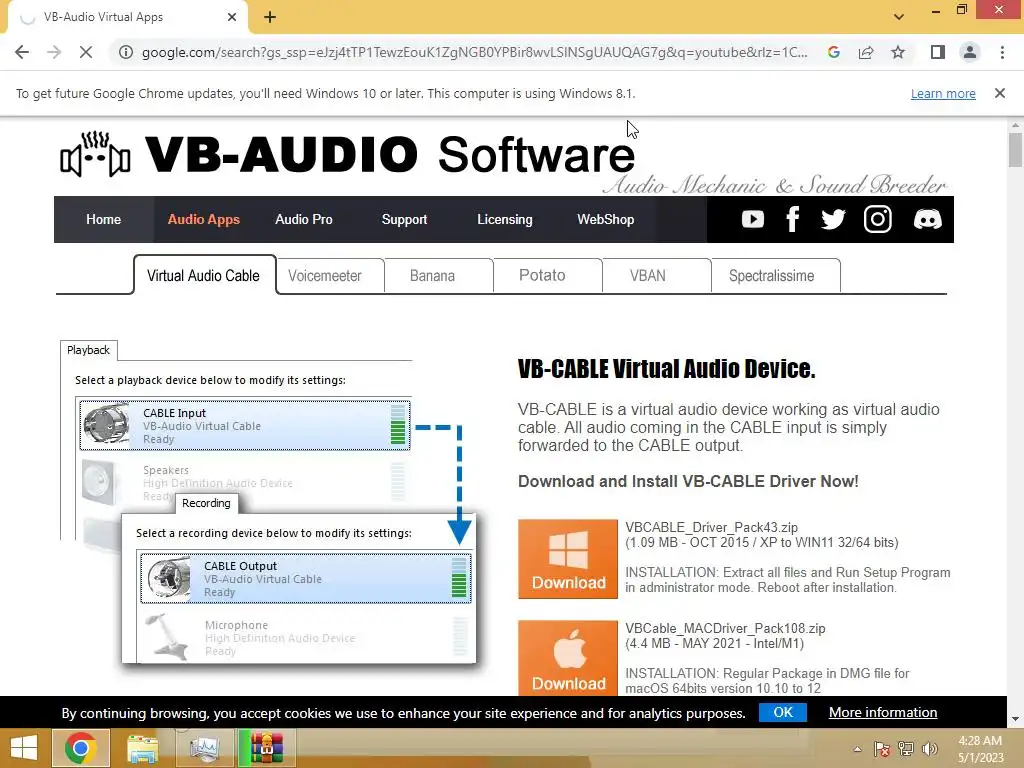Open the WebShop menu item
This screenshot has width=1024, height=768.
pyautogui.click(x=605, y=219)
